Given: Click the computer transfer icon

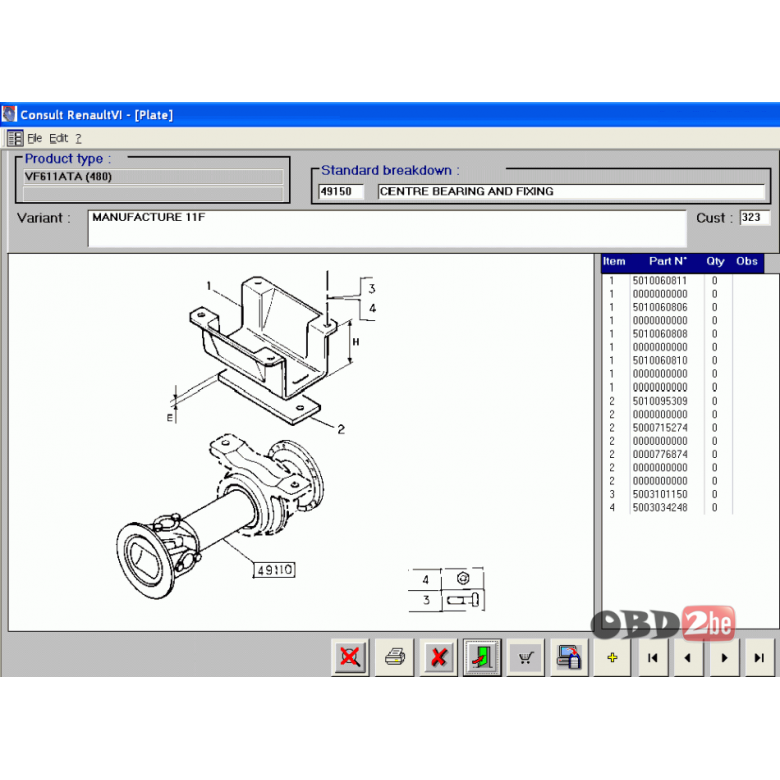Looking at the screenshot, I should (569, 657).
